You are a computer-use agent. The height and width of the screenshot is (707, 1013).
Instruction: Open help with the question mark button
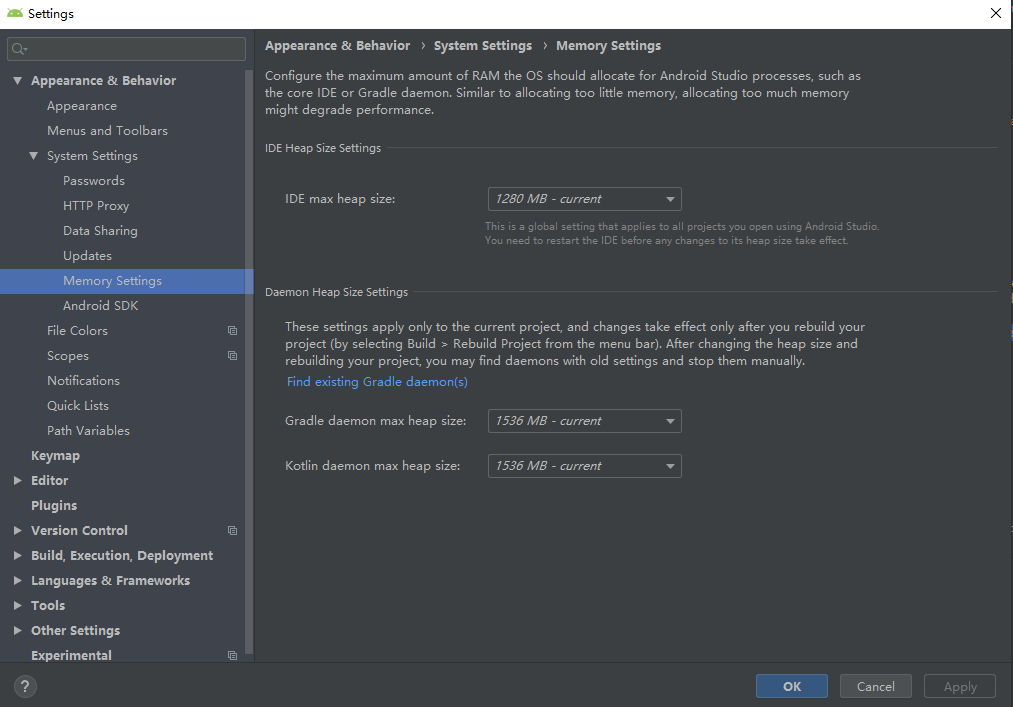25,686
